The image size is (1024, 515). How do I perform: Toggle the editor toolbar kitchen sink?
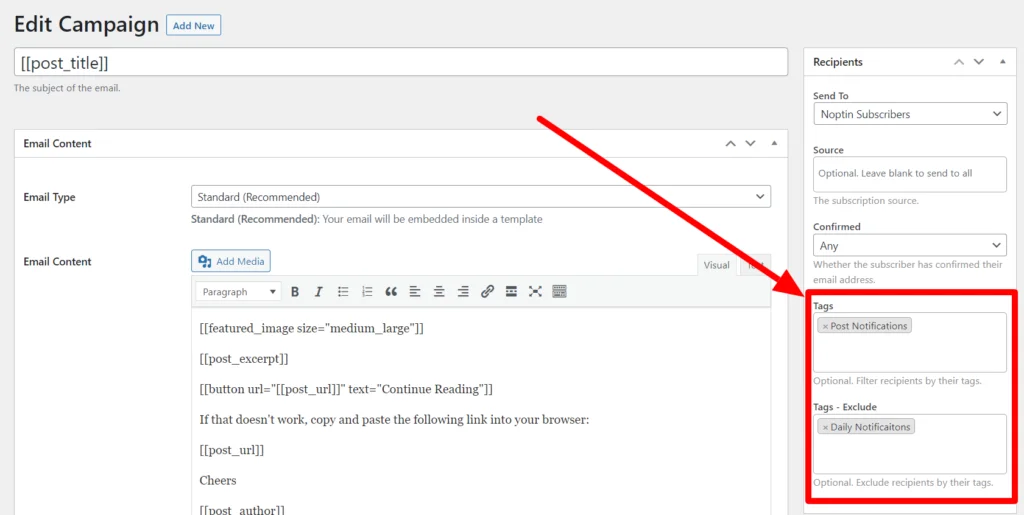click(x=559, y=292)
